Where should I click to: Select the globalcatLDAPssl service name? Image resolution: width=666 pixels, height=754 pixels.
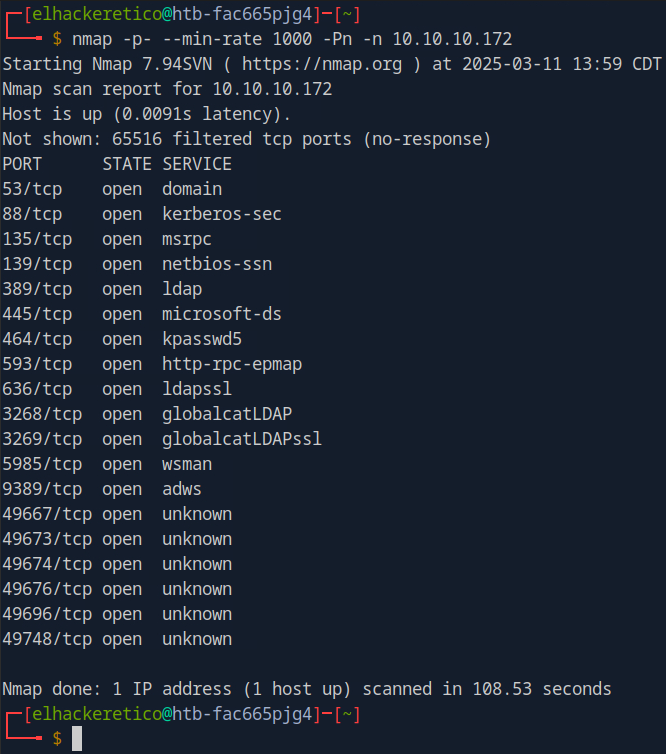coord(242,439)
